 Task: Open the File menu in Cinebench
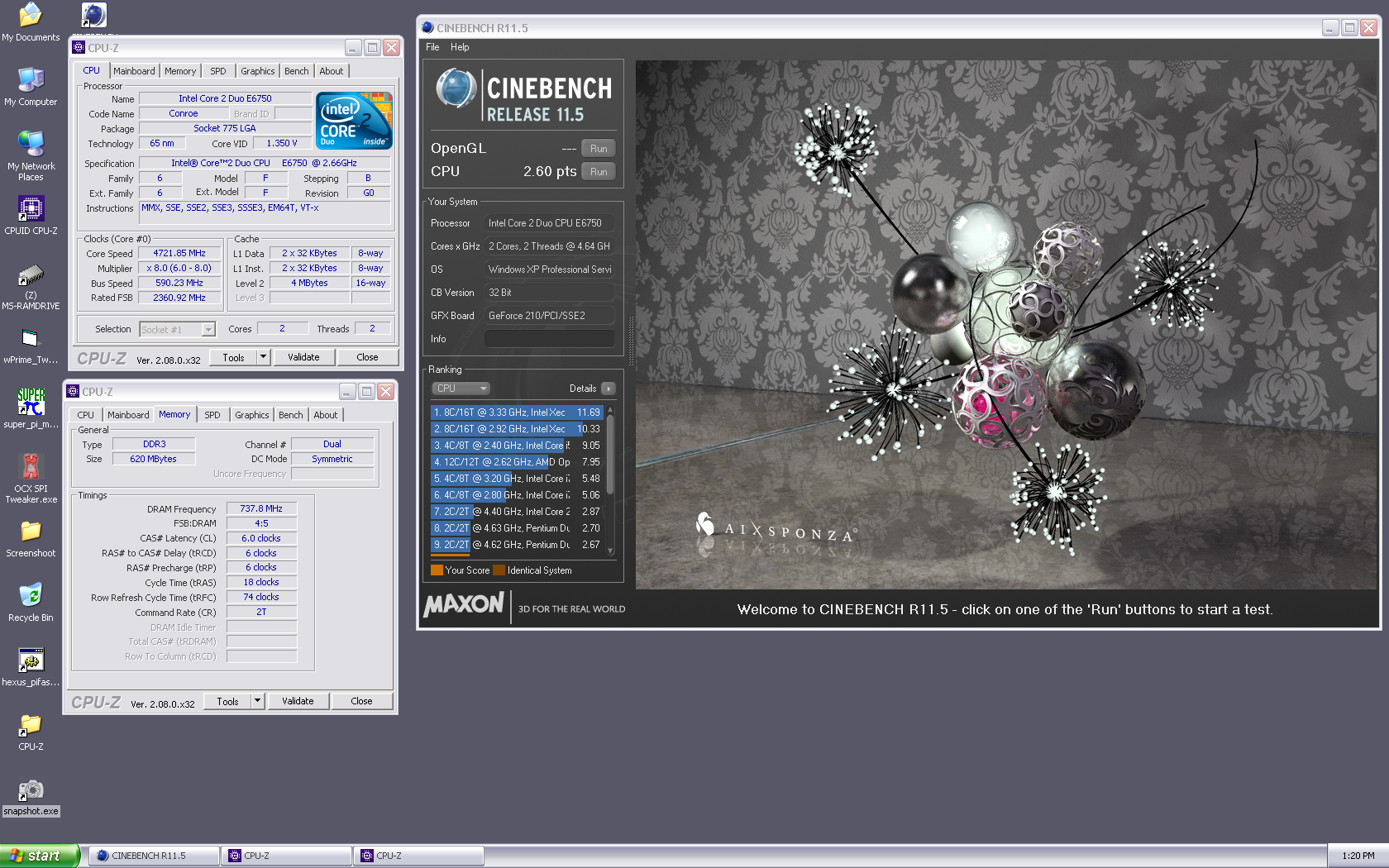[432, 47]
